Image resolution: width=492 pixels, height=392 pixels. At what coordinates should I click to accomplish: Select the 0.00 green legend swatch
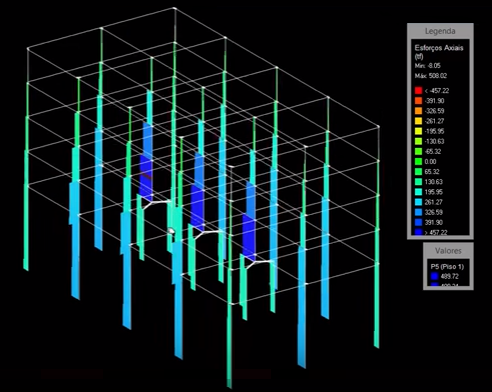coord(418,162)
